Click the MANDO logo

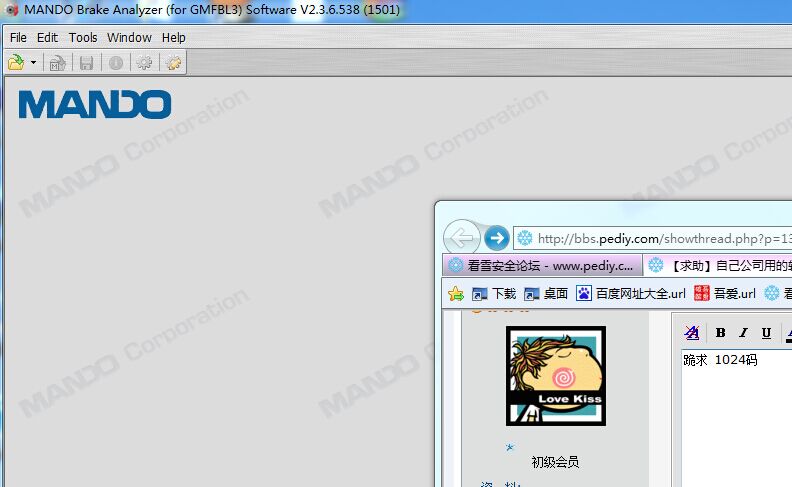(x=95, y=105)
